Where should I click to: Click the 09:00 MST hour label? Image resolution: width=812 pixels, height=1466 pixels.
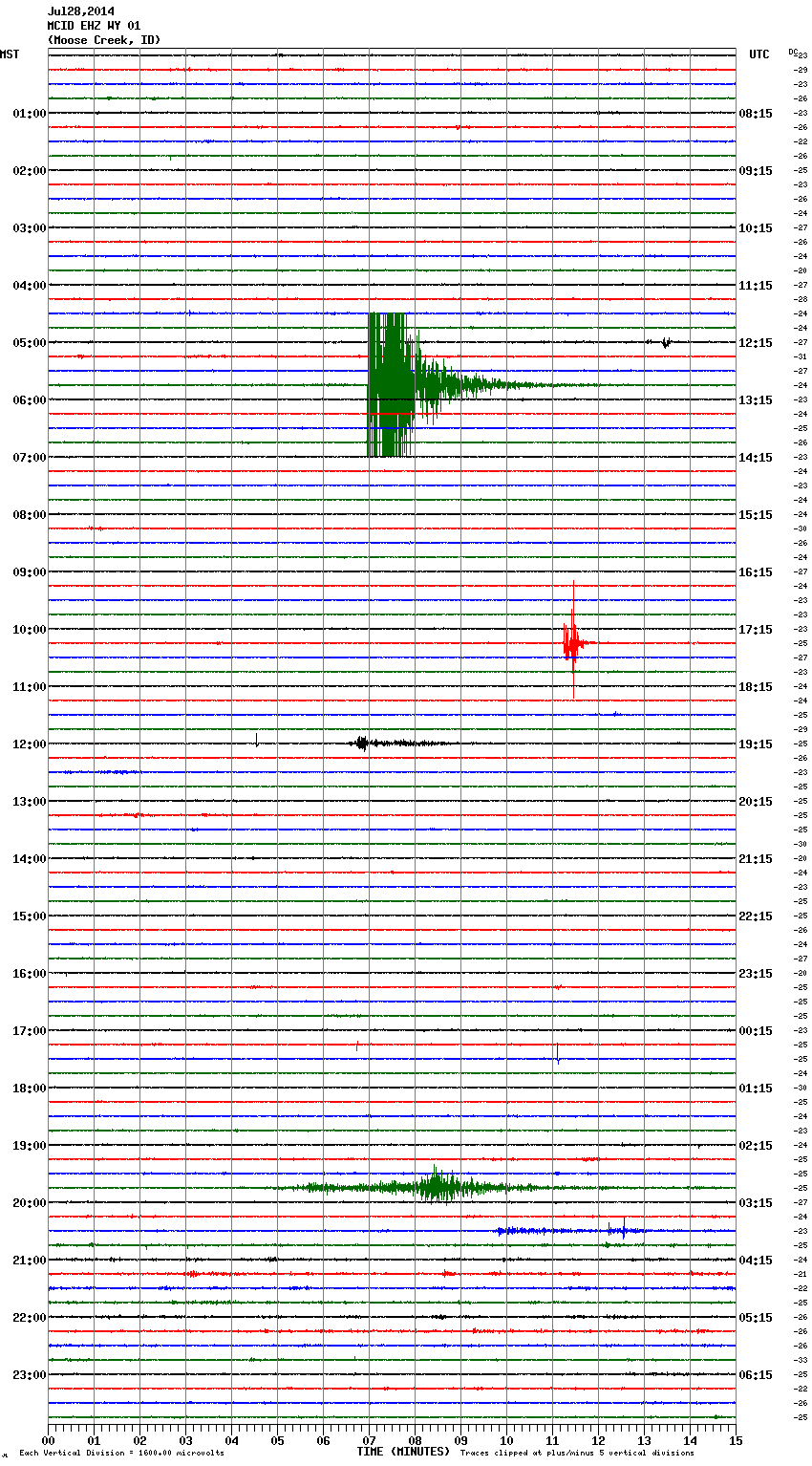pos(30,572)
